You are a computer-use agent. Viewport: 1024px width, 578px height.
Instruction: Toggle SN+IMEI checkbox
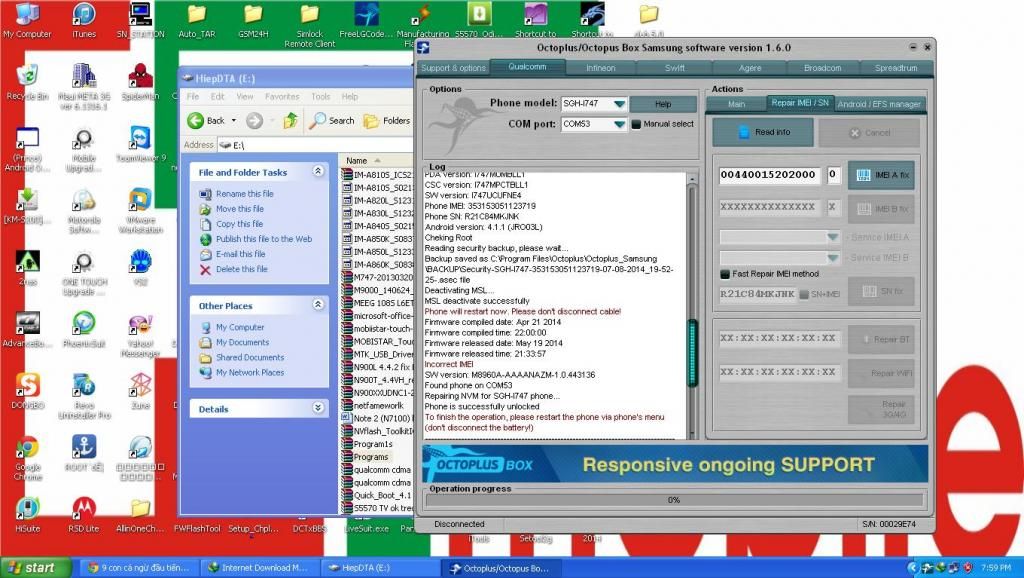(804, 294)
